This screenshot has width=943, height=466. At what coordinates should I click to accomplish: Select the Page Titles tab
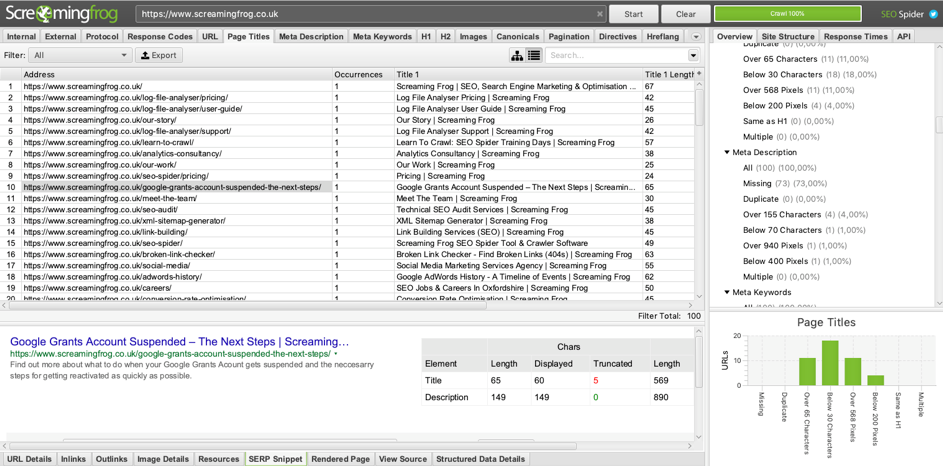click(x=248, y=37)
